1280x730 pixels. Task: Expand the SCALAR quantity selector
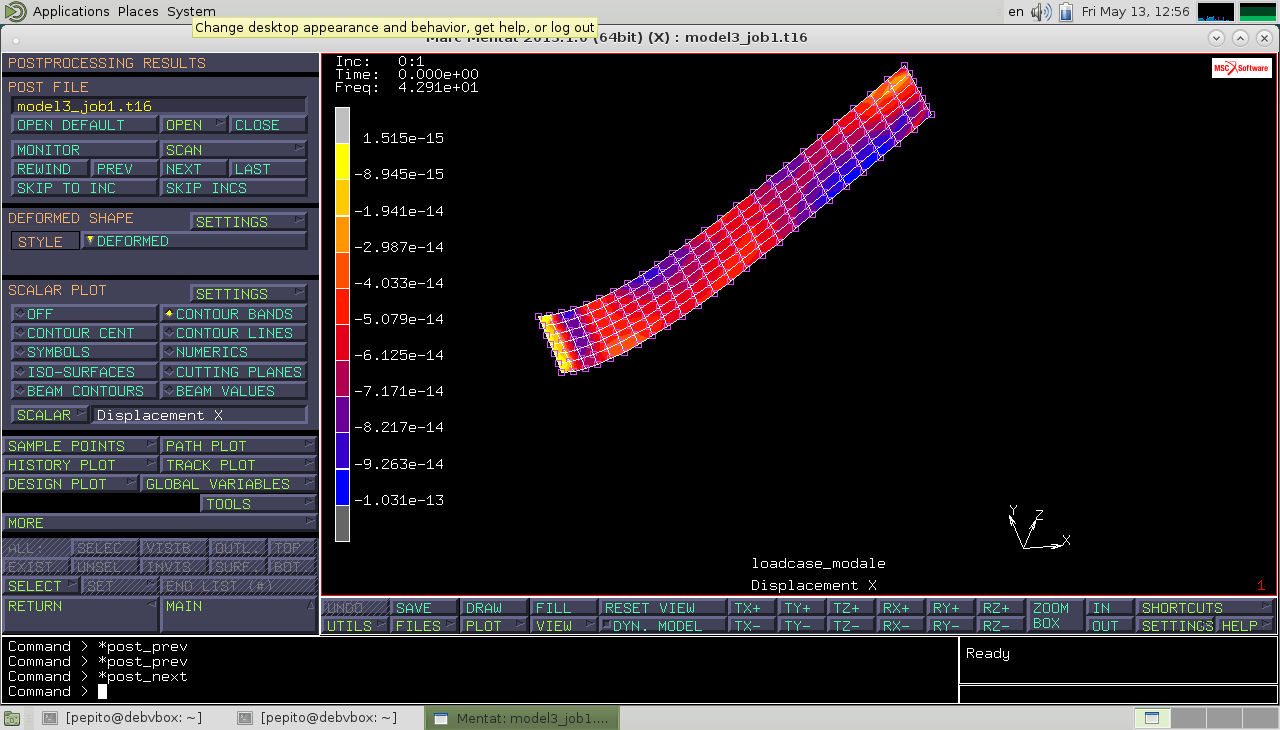pyautogui.click(x=50, y=415)
